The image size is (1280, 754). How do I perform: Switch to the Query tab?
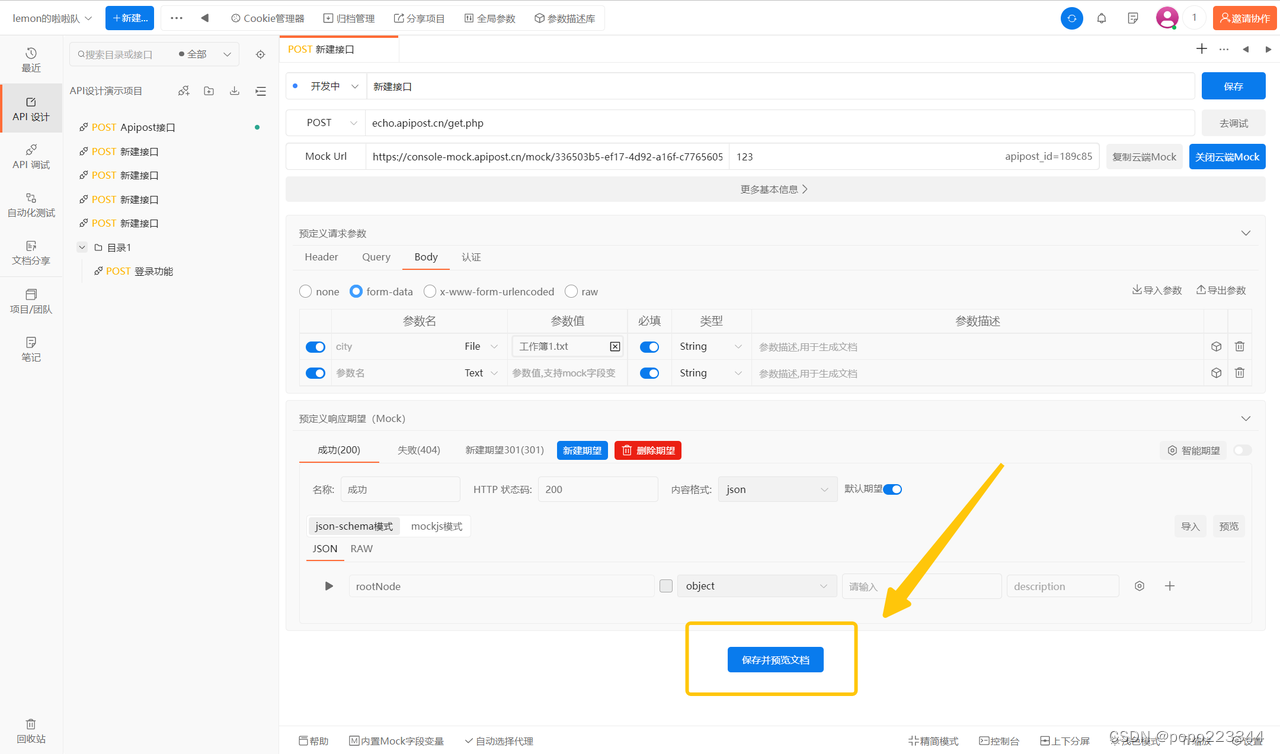(x=376, y=257)
